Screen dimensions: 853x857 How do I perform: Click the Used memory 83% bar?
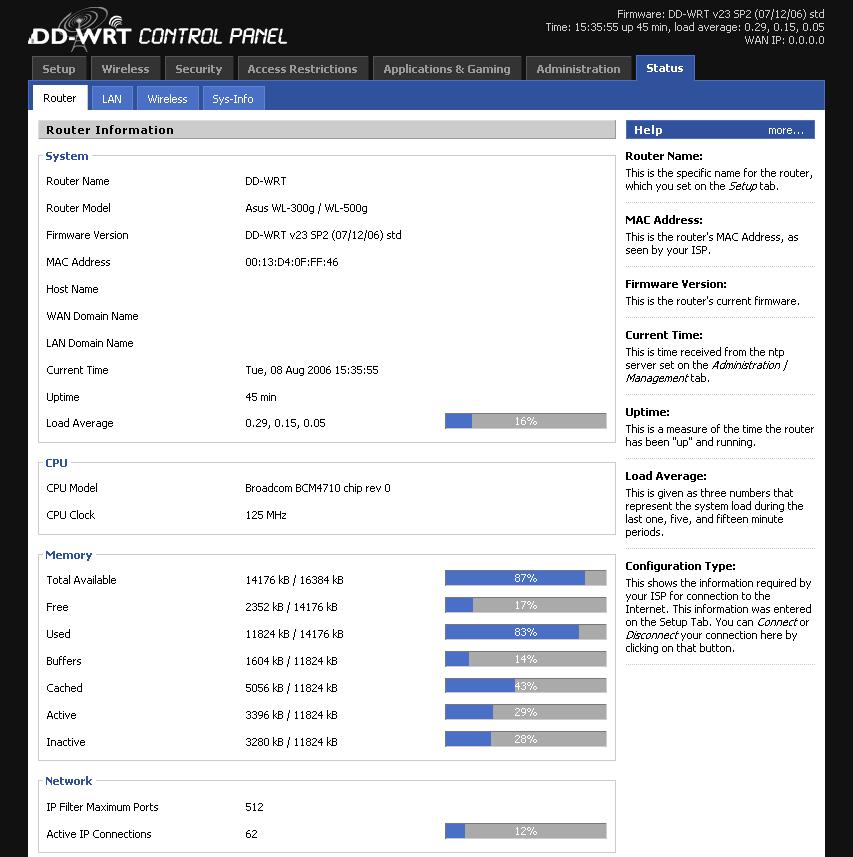(x=525, y=632)
